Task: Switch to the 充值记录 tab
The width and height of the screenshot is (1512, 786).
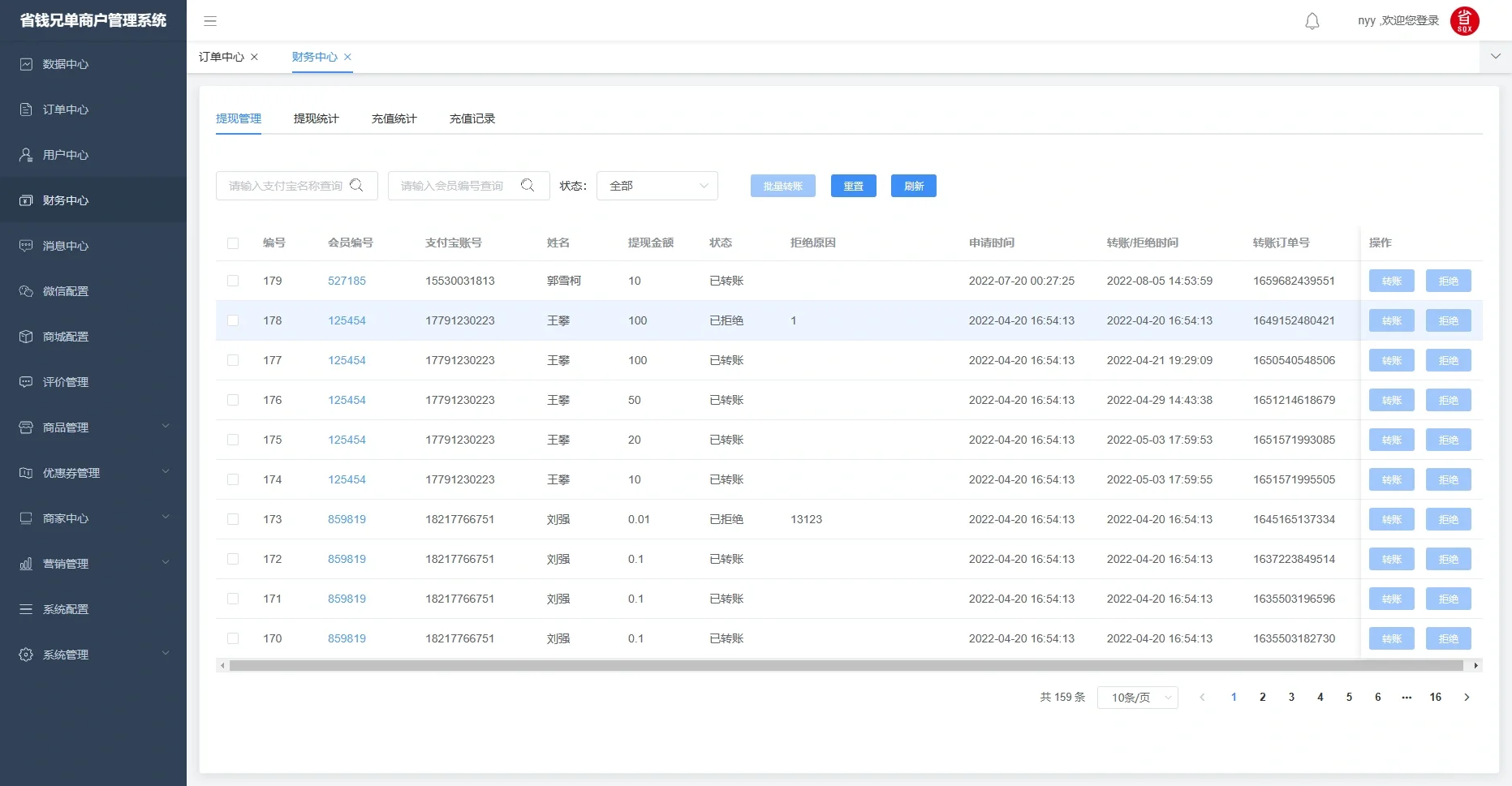Action: (472, 118)
